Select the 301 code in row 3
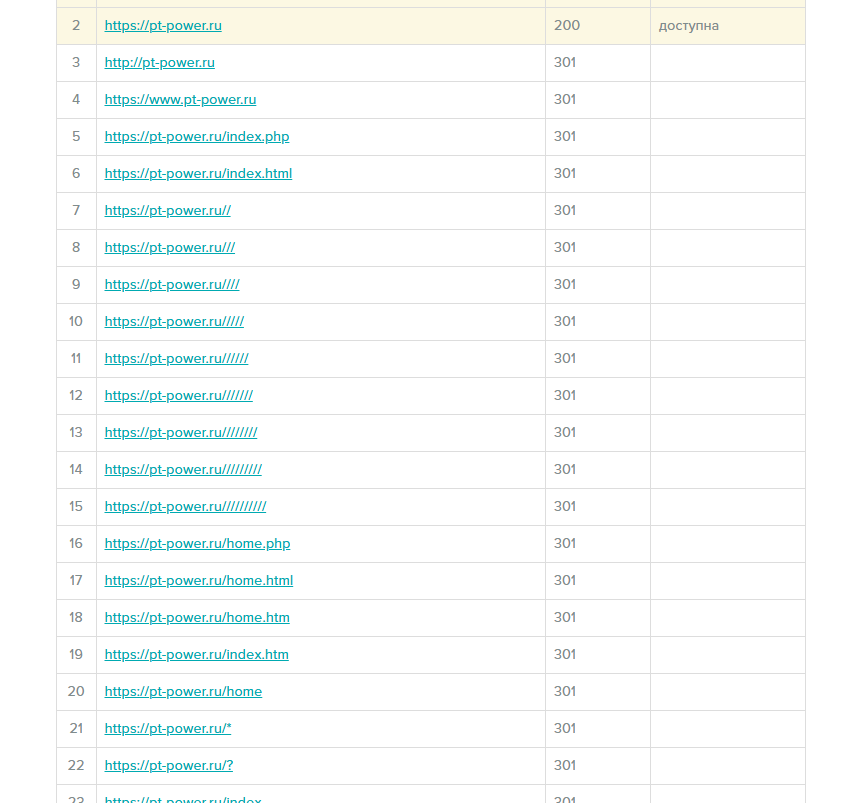Screen dimensions: 846x803 coord(565,63)
